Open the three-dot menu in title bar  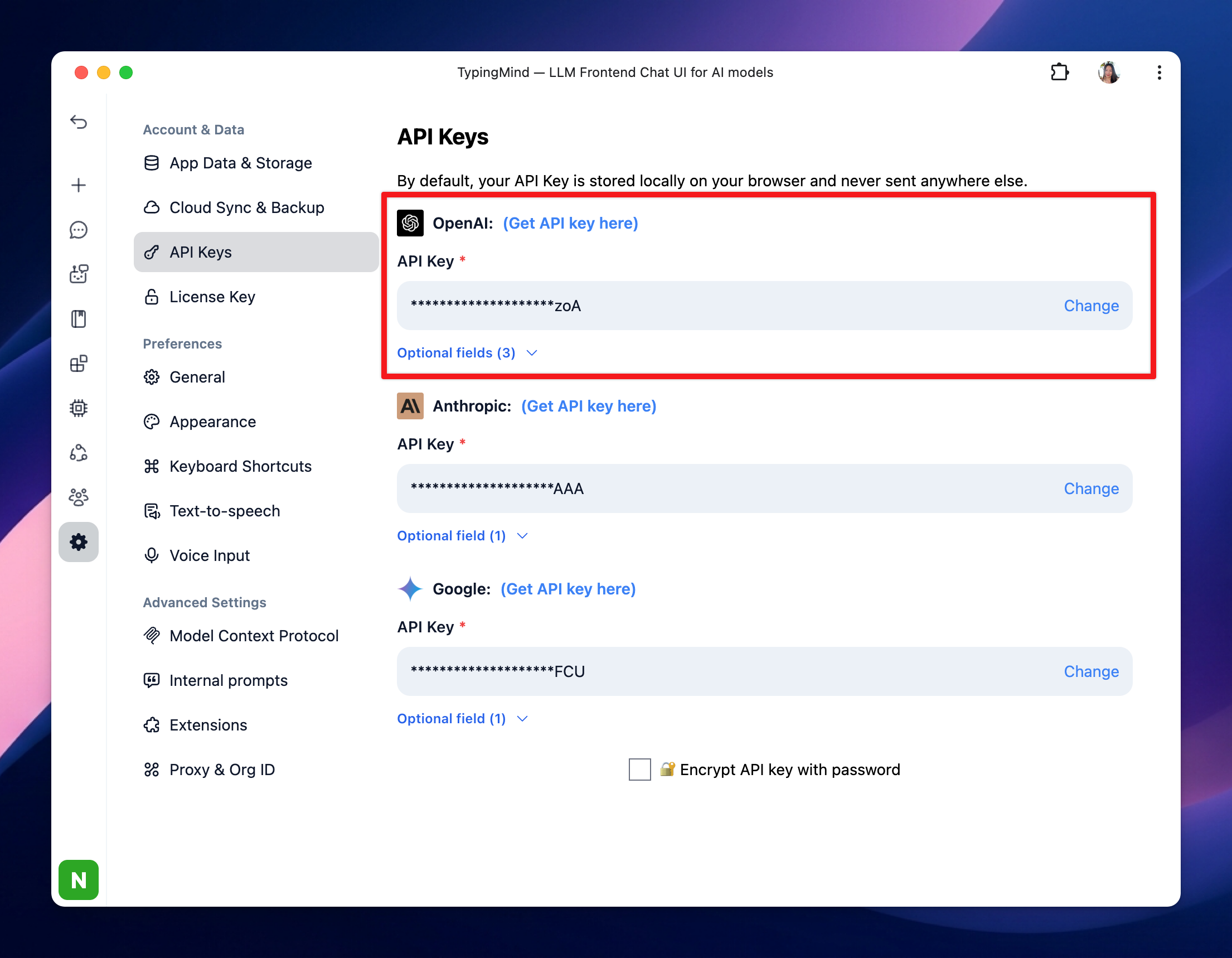[x=1159, y=72]
